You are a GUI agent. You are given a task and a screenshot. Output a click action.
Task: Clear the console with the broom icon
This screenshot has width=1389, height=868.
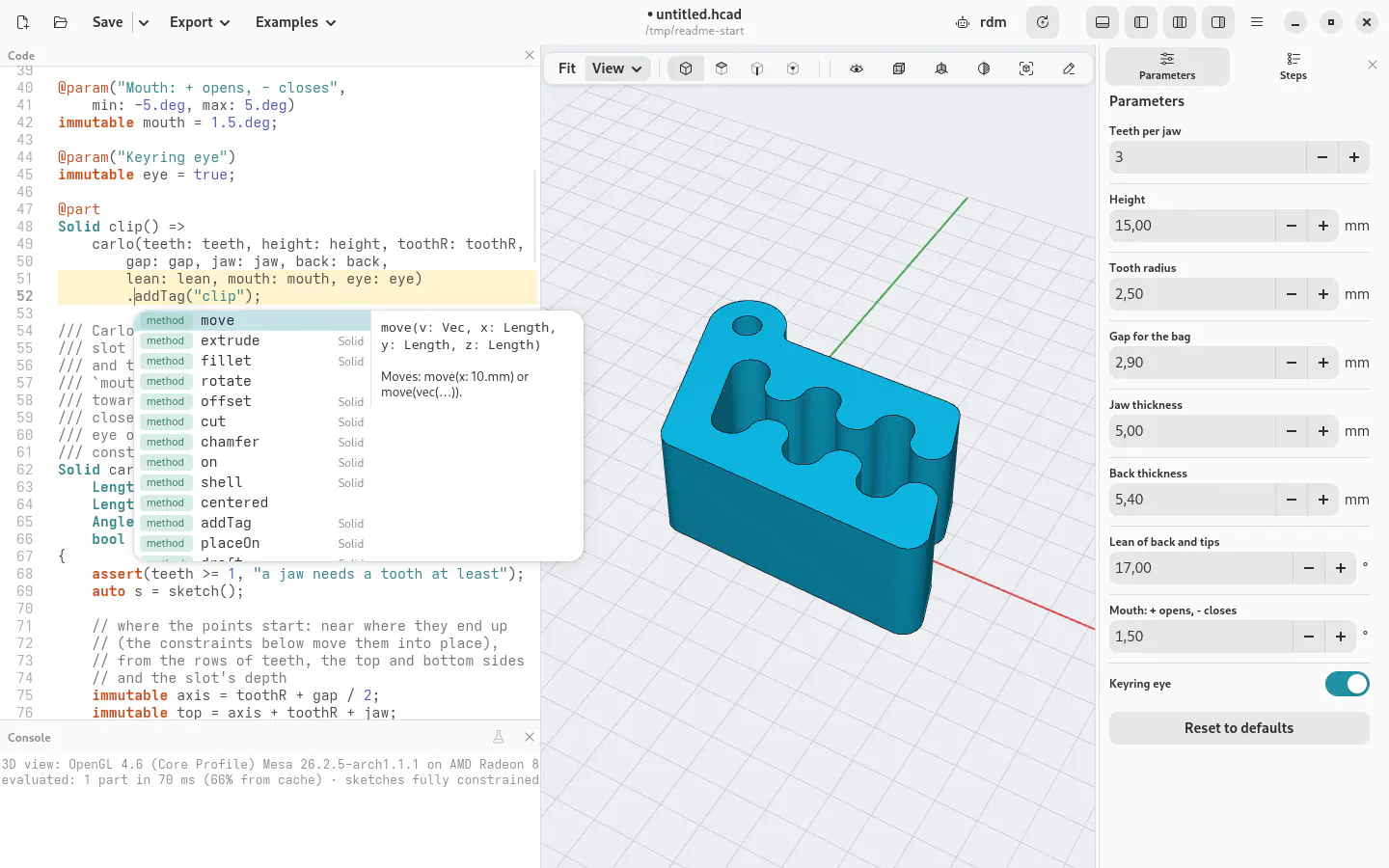pyautogui.click(x=499, y=737)
